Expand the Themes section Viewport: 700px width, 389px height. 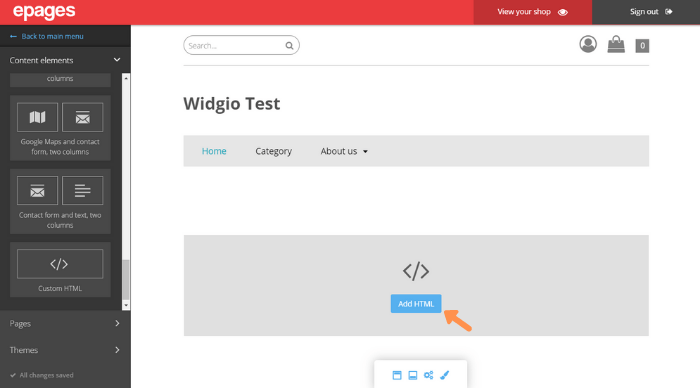coord(65,350)
